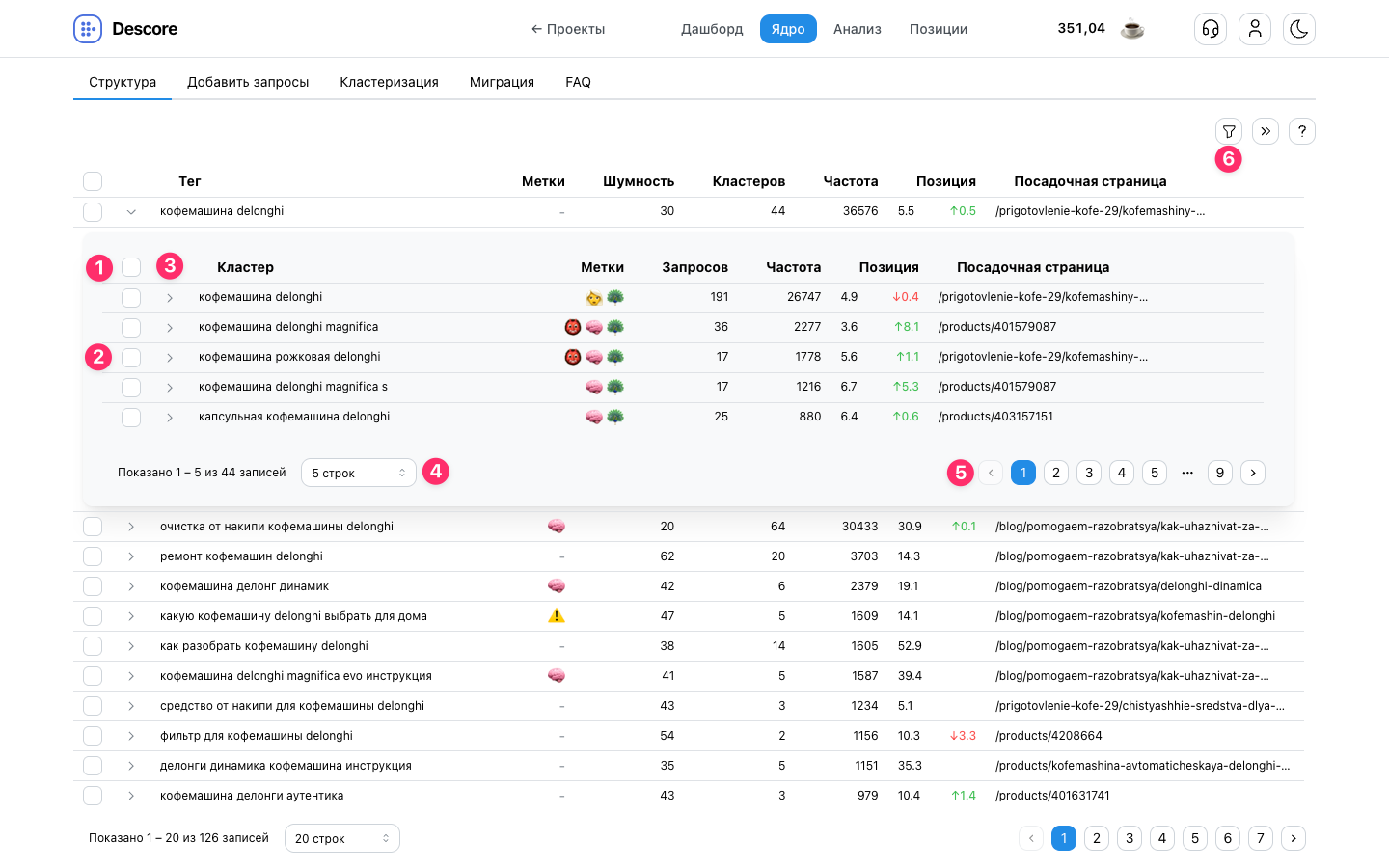Viewport: 1389px width, 868px height.
Task: Go to previous page in bottom tag pagination
Action: click(x=1031, y=838)
